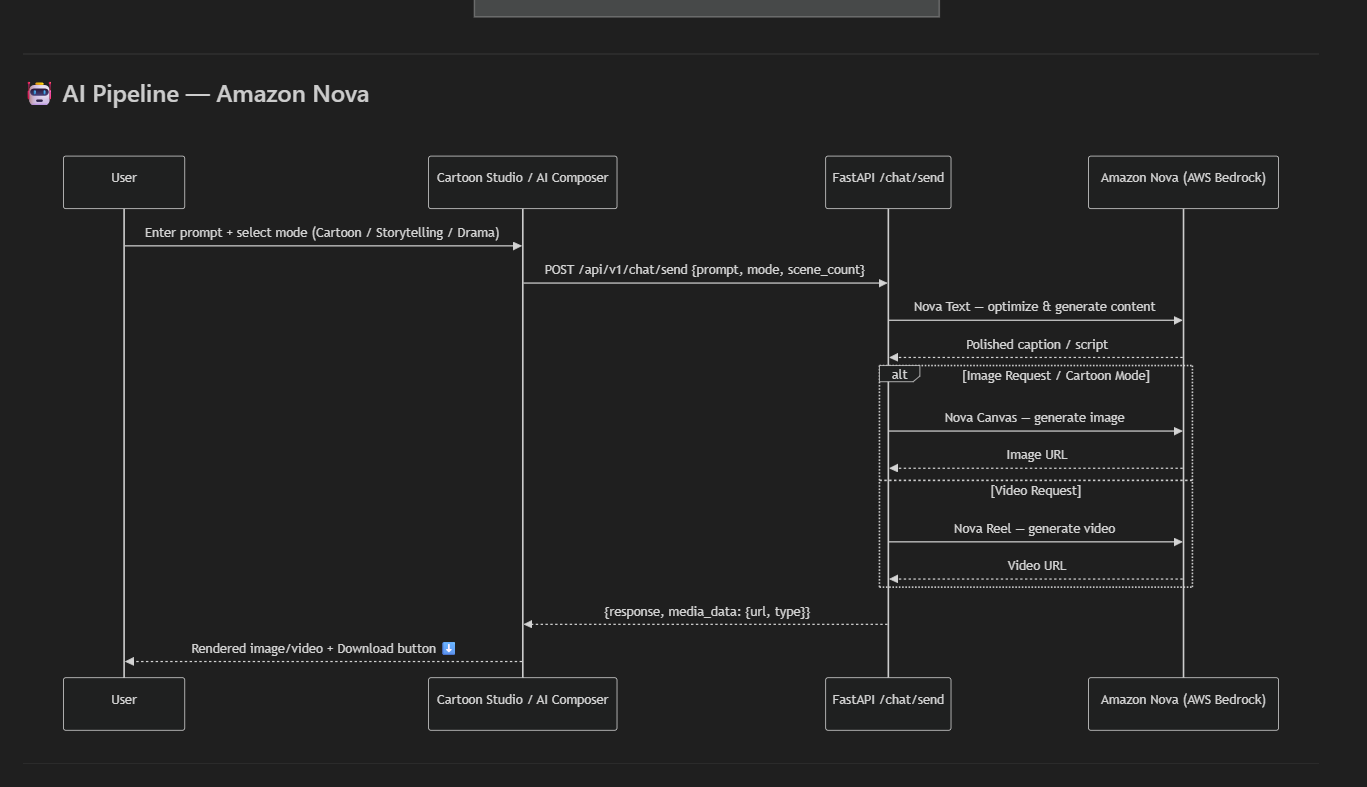1367x787 pixels.
Task: Click the bottom Amazon Nova (AWS Bedrock) box
Action: 1183,704
